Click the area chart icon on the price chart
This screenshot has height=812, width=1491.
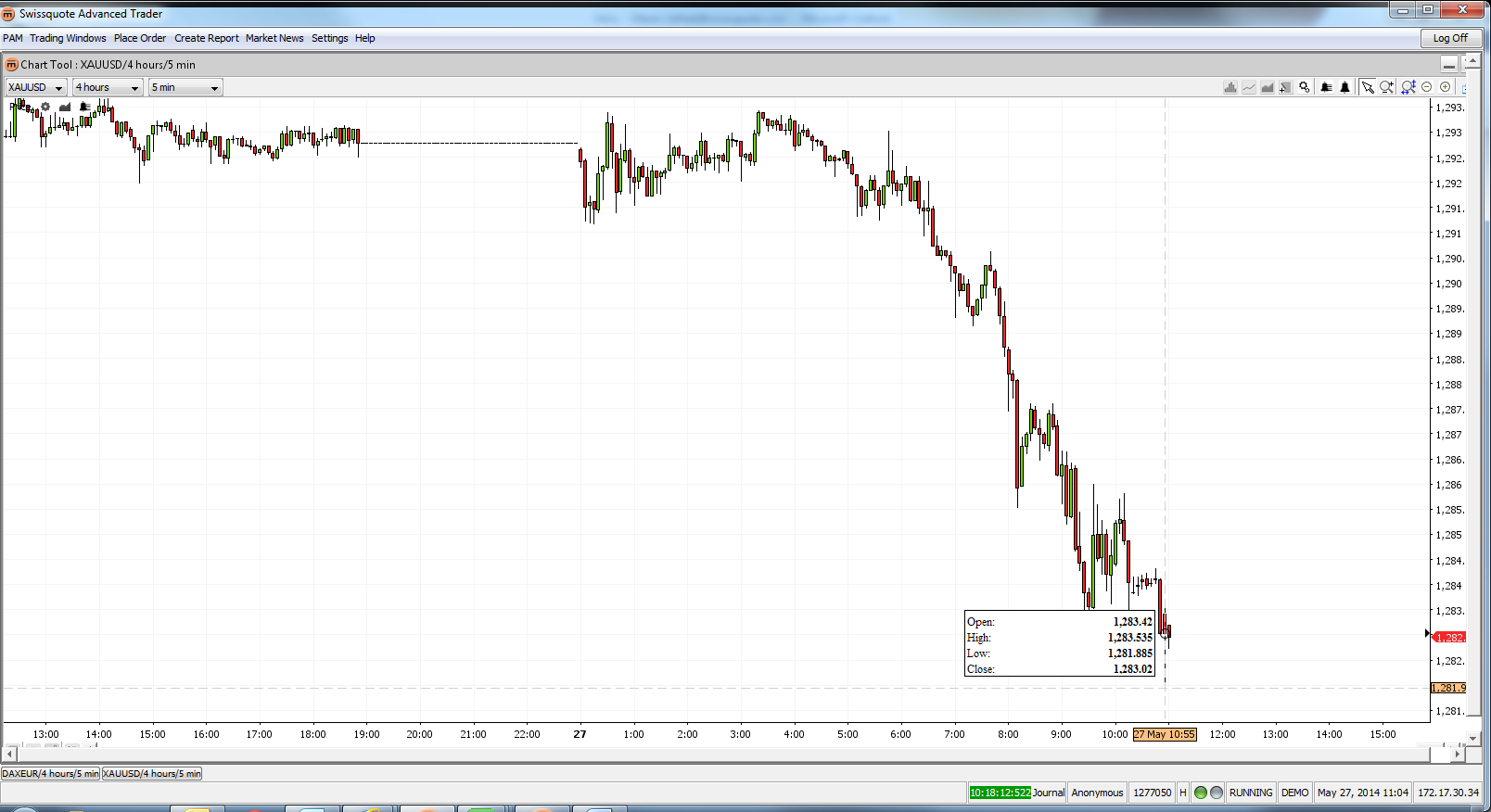coord(65,107)
